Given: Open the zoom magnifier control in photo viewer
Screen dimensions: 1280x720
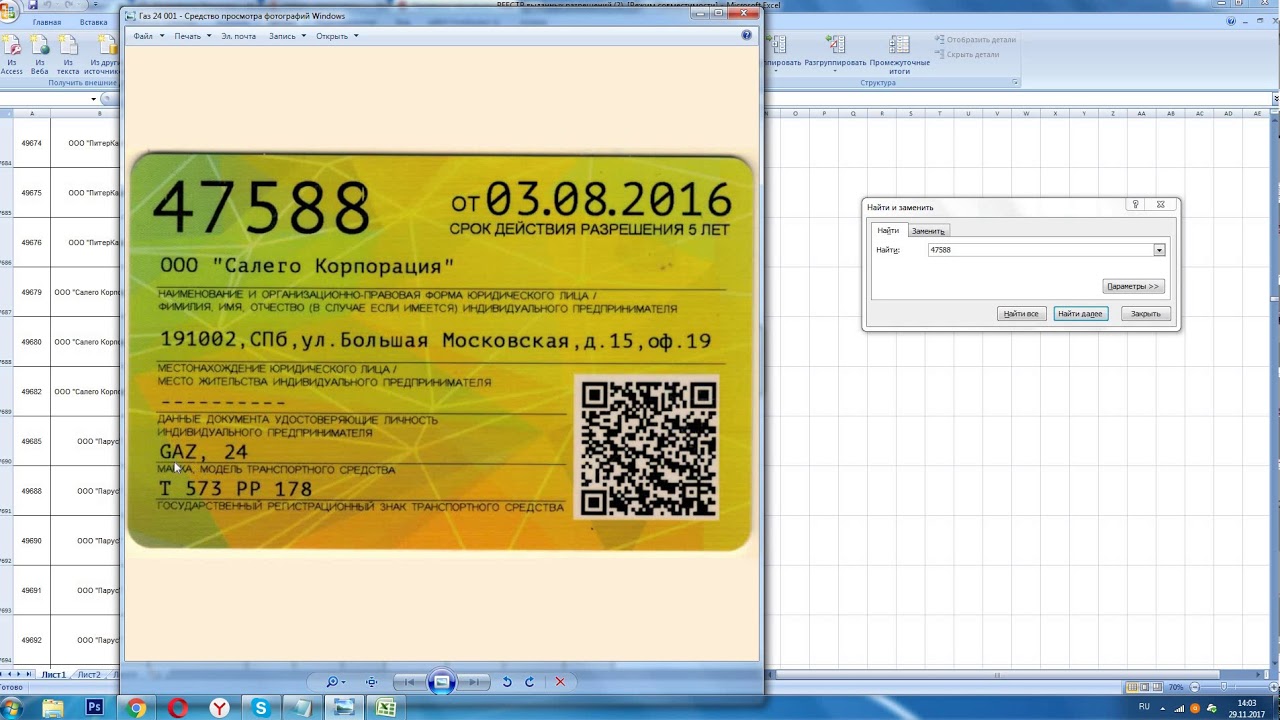Looking at the screenshot, I should (335, 682).
